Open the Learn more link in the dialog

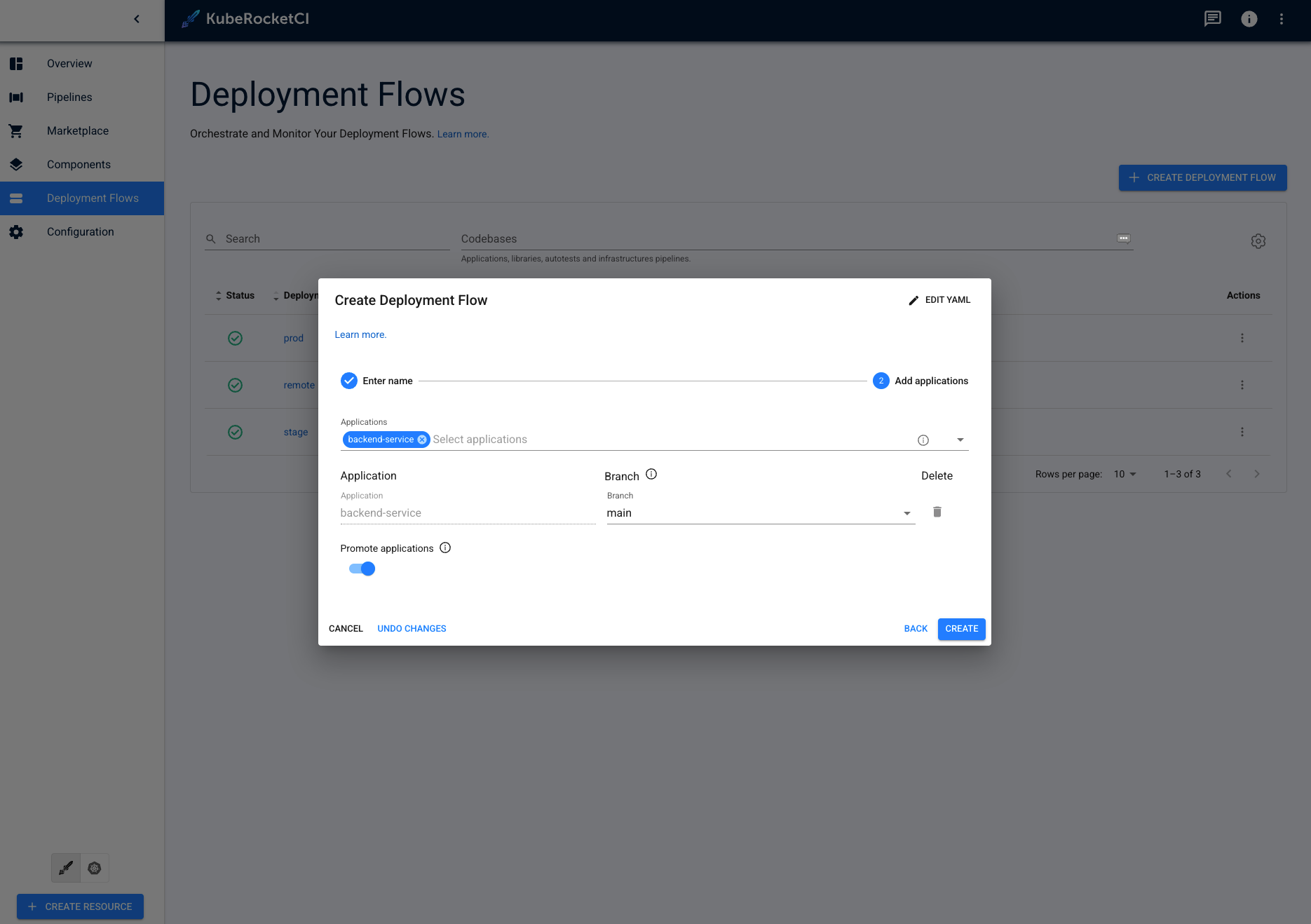[360, 334]
